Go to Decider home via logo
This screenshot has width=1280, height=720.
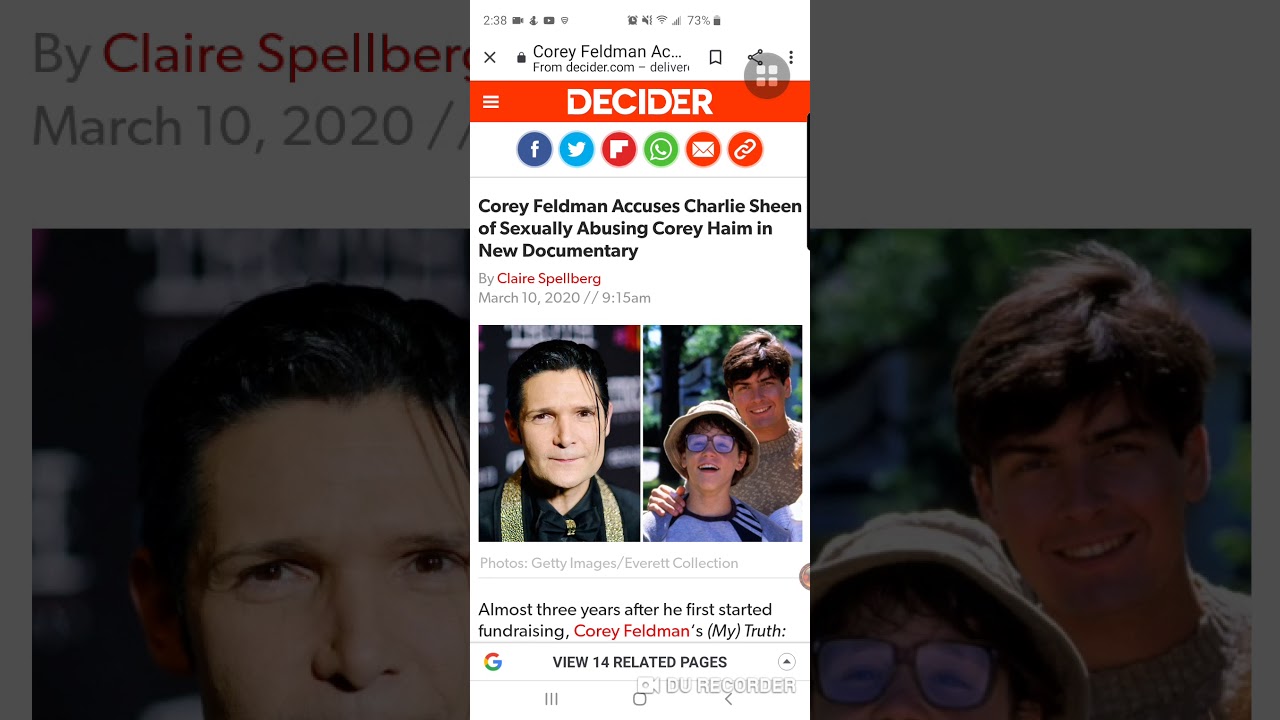click(640, 102)
